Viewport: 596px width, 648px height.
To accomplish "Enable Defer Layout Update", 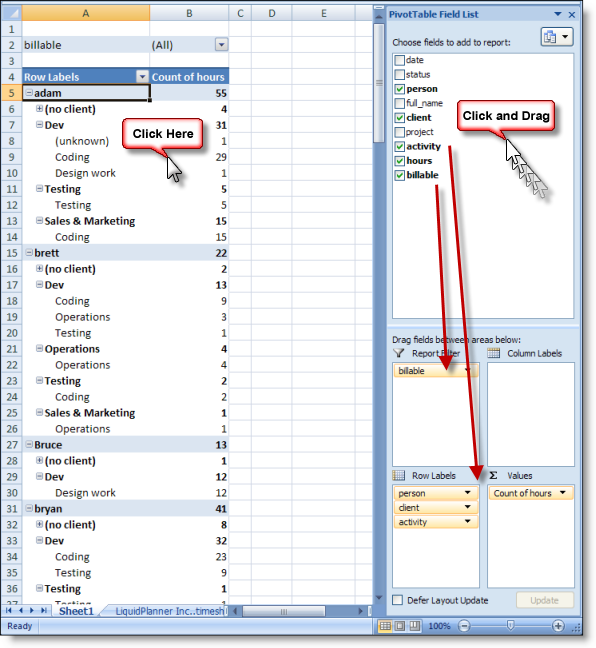I will (397, 600).
